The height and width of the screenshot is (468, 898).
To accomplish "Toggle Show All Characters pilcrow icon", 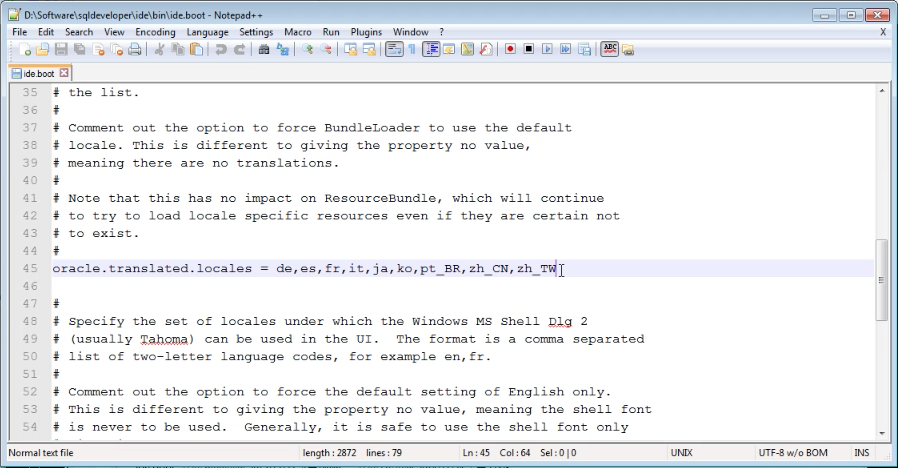I will coord(412,50).
